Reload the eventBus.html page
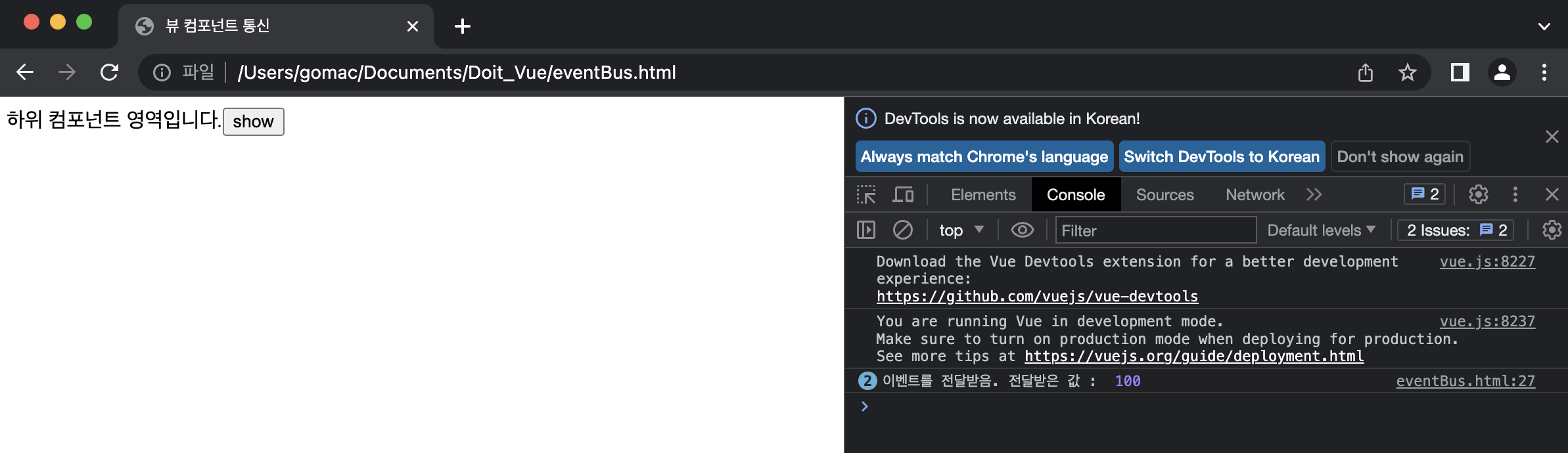1568x453 pixels. [109, 72]
